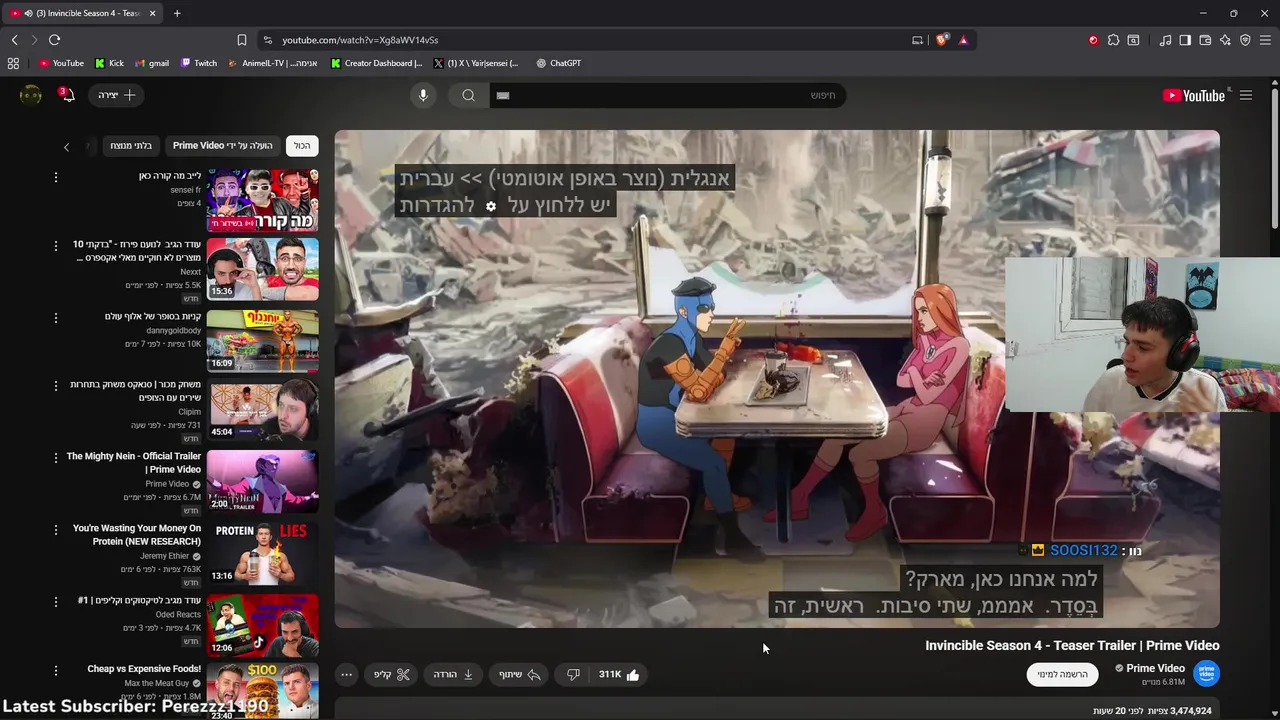This screenshot has height=720, width=1280.
Task: Click the video player area
Action: (x=777, y=379)
